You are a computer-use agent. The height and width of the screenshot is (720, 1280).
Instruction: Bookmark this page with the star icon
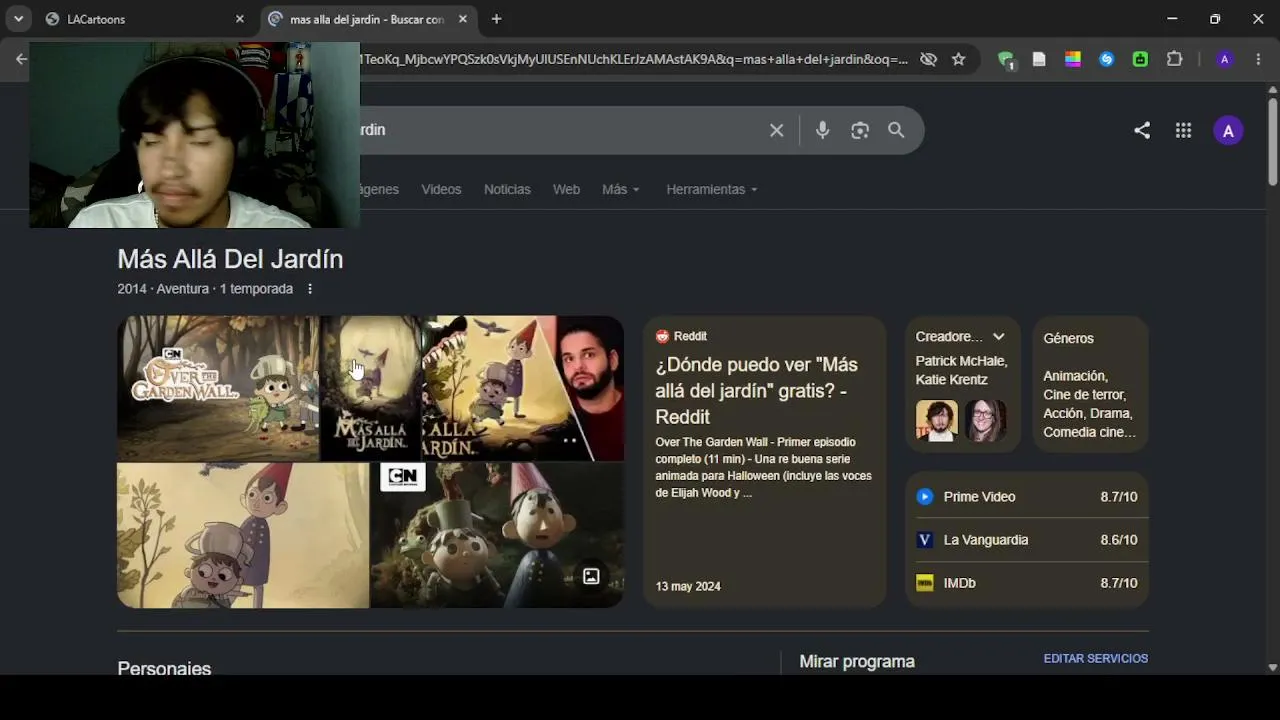click(x=958, y=59)
